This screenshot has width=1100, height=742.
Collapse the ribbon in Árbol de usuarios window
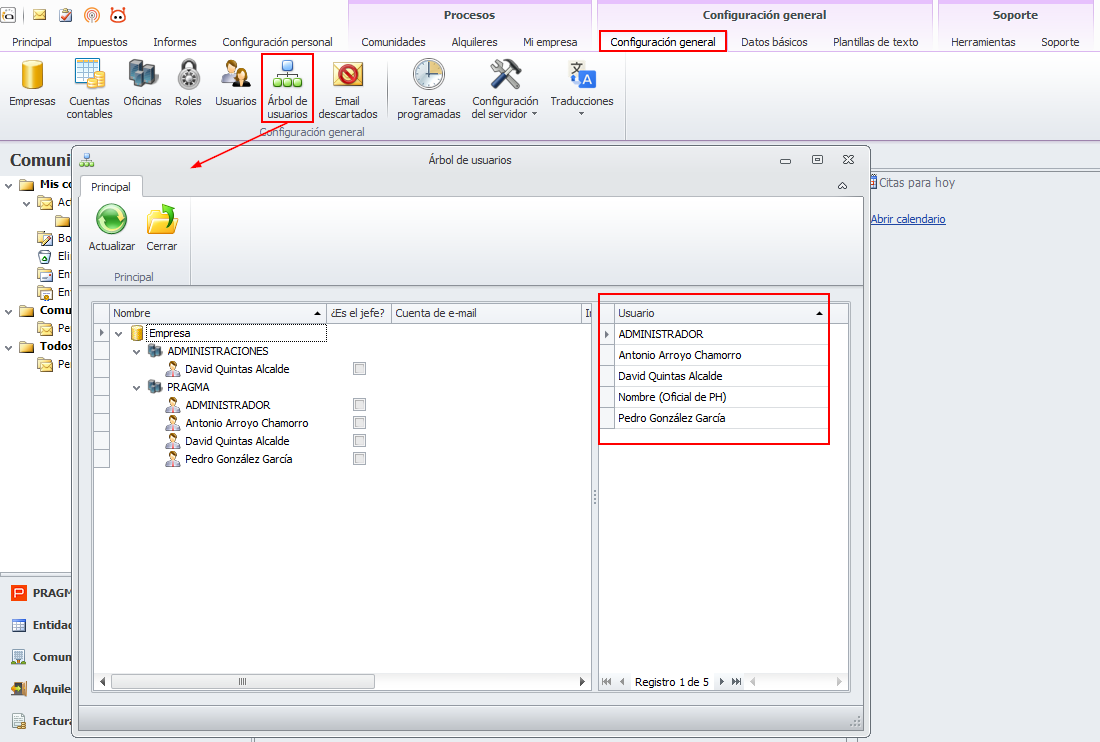point(843,186)
